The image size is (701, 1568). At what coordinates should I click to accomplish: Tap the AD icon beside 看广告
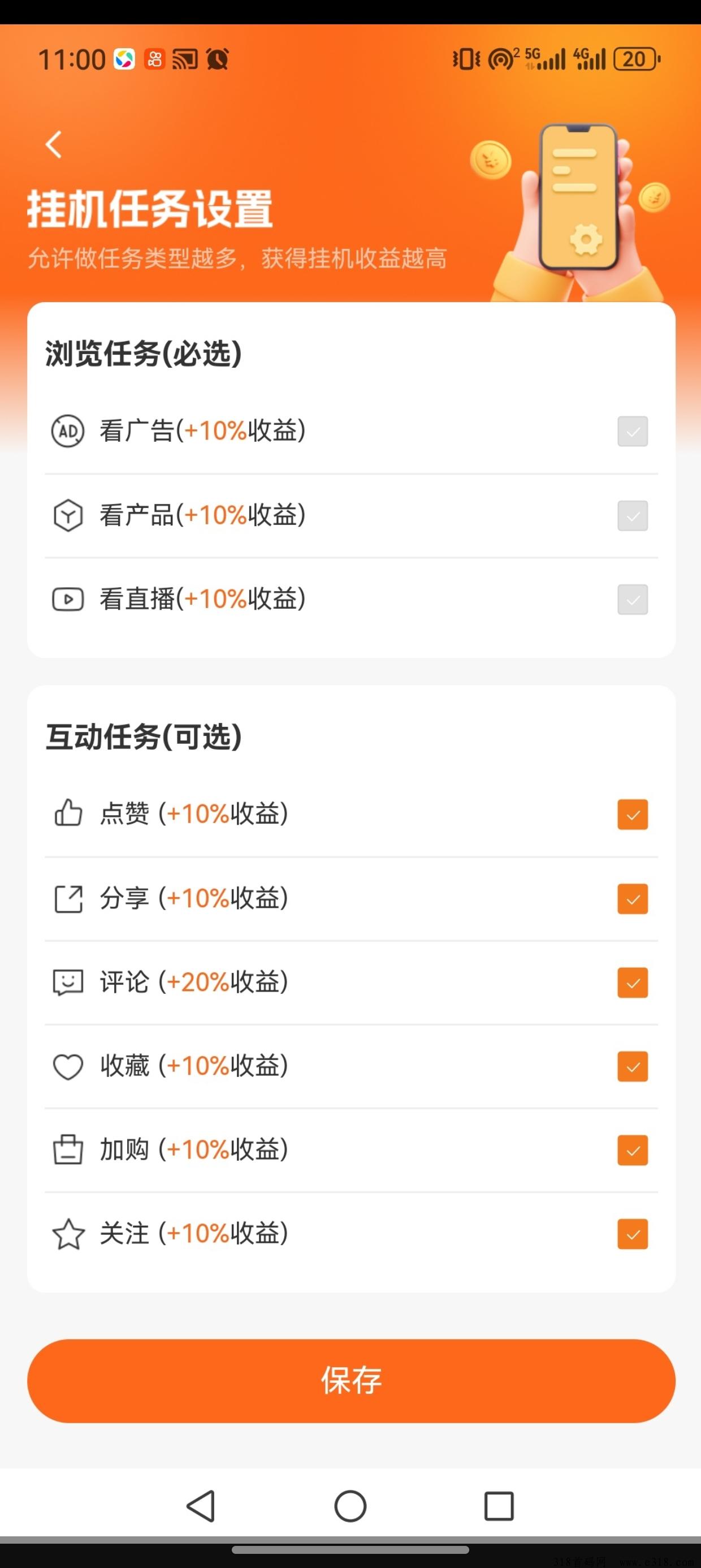click(x=67, y=431)
